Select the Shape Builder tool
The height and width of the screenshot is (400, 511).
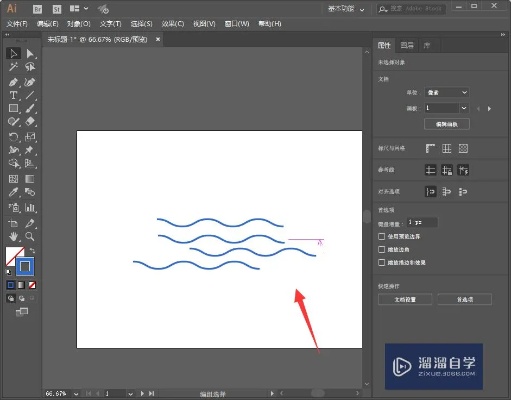13,163
